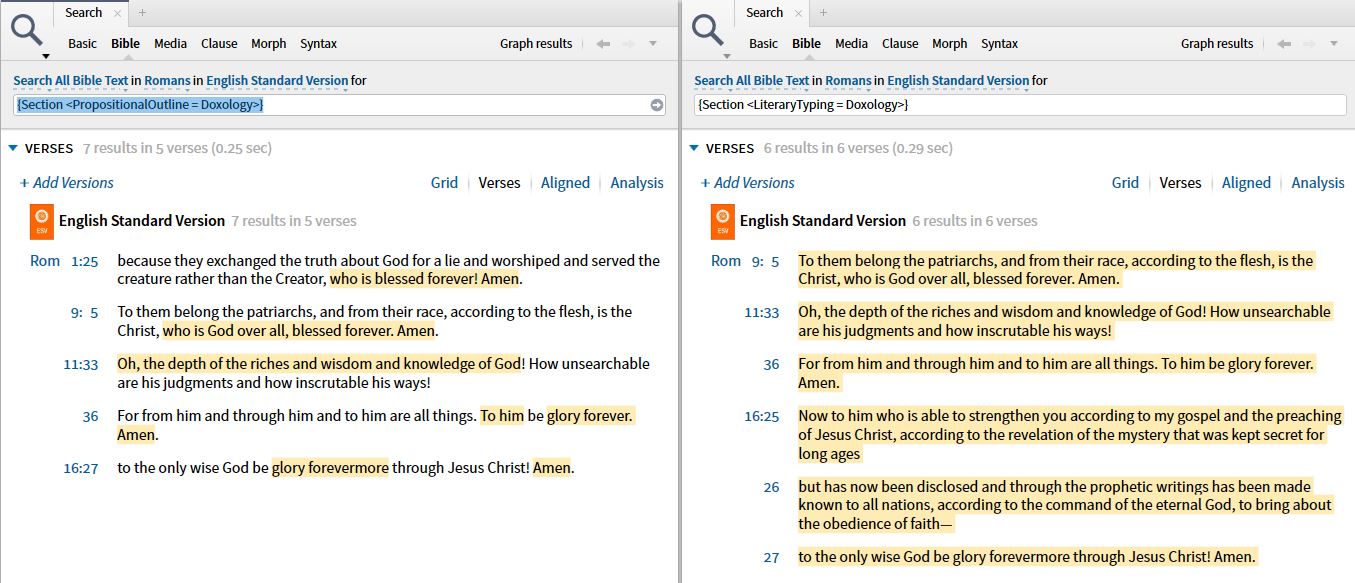Viewport: 1355px width, 583px height.
Task: Click 'English Standard Version' heading in left results
Action: [142, 221]
